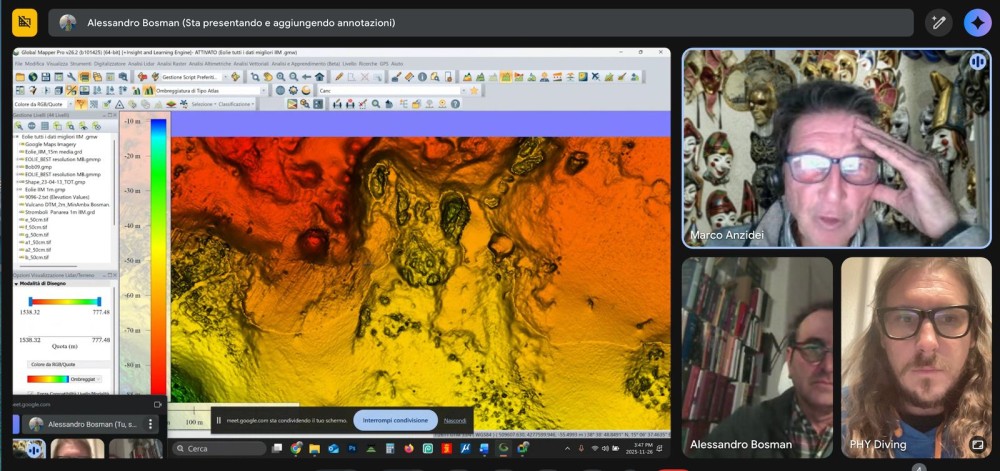Click the Interrompi condivisione button
Viewport: 1000px width, 471px height.
[395, 421]
